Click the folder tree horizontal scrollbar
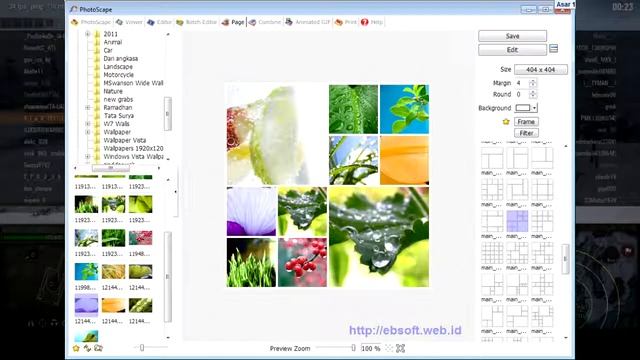 [110, 168]
